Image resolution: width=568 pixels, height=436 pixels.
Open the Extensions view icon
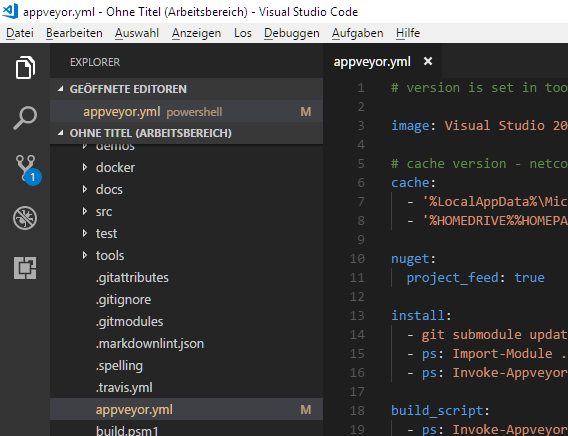(25, 268)
